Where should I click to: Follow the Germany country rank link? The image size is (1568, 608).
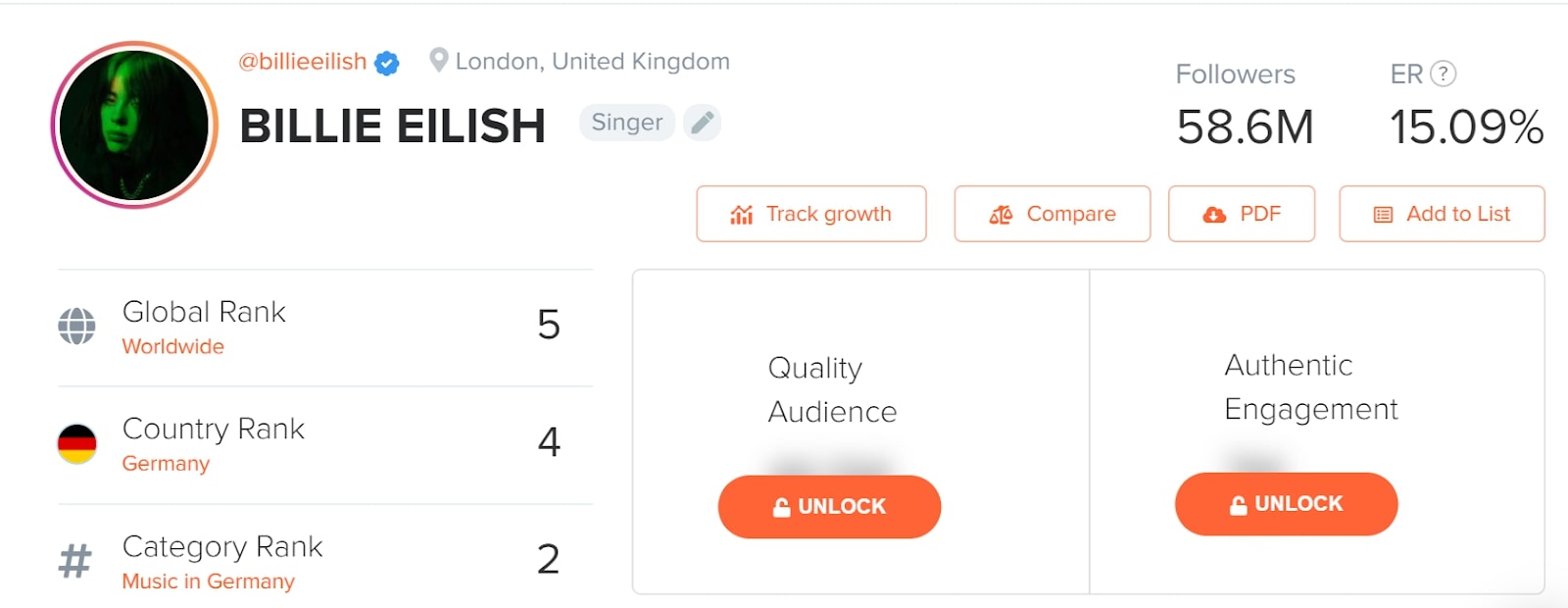(166, 463)
